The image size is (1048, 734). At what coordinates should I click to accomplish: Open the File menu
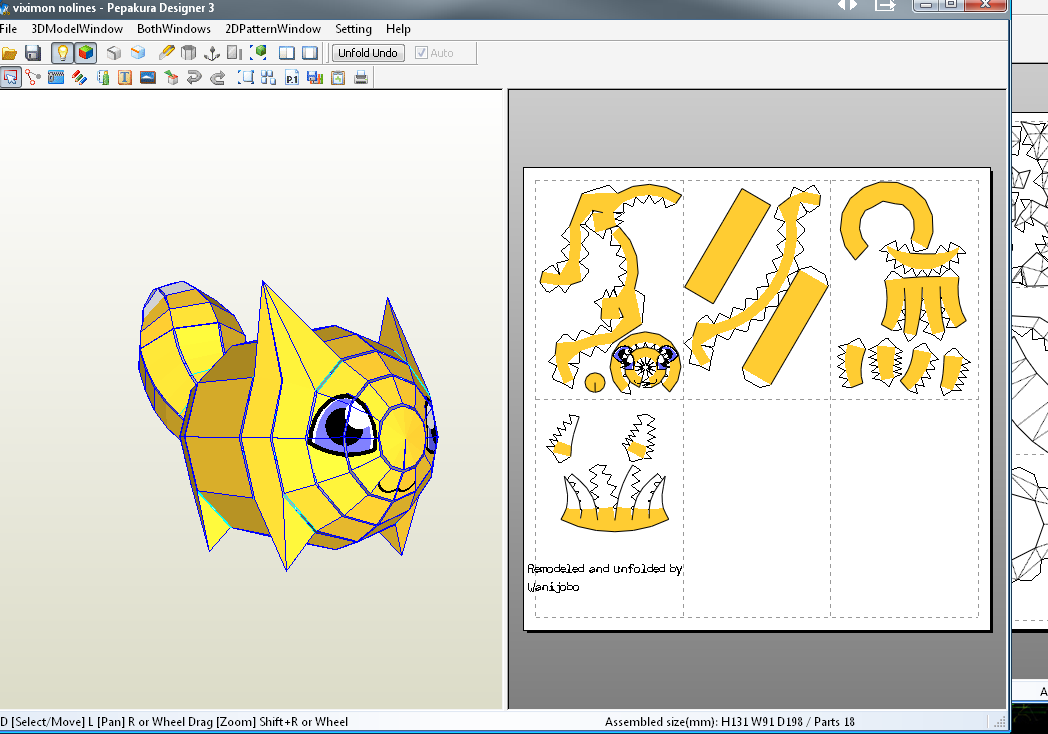tap(9, 29)
